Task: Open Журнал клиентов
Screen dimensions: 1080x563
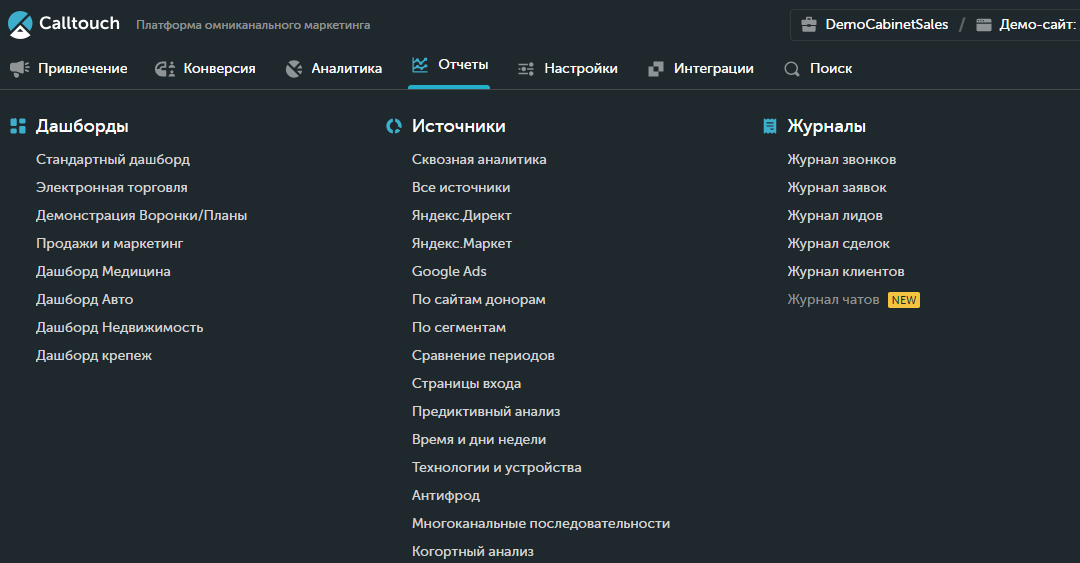Action: 846,272
